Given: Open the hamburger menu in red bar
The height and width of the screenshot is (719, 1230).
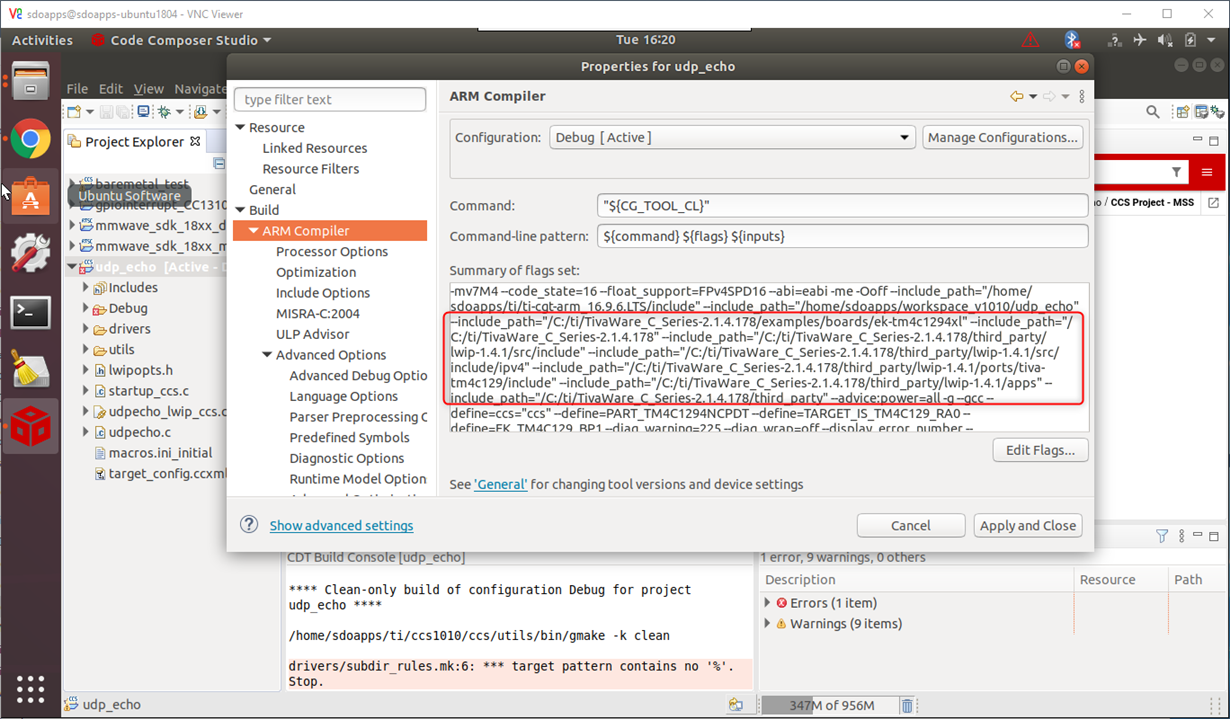Looking at the screenshot, I should pos(1208,173).
